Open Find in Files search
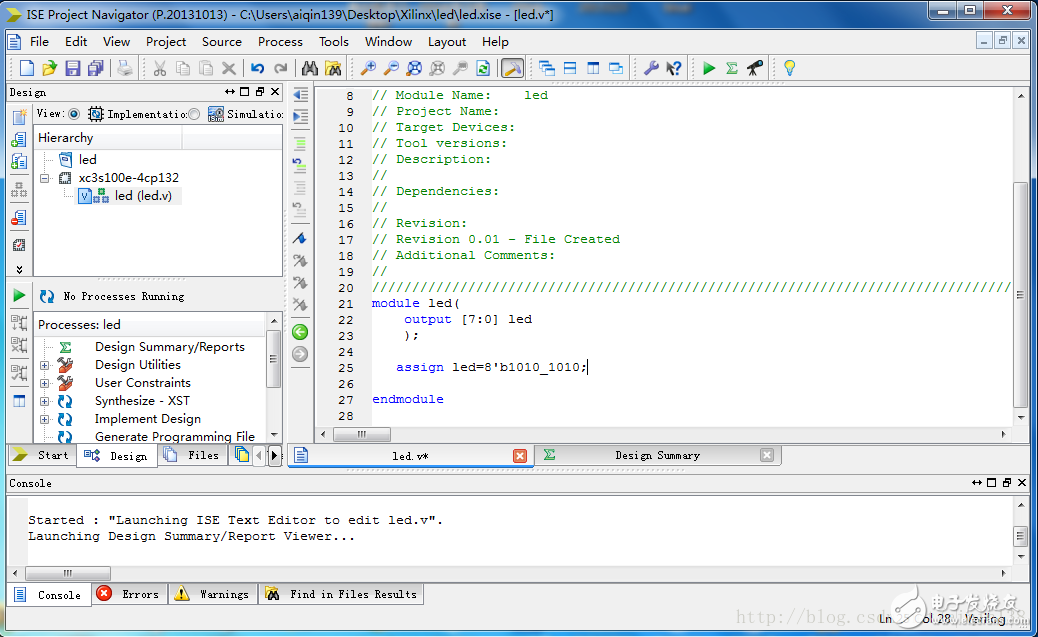 click(333, 67)
